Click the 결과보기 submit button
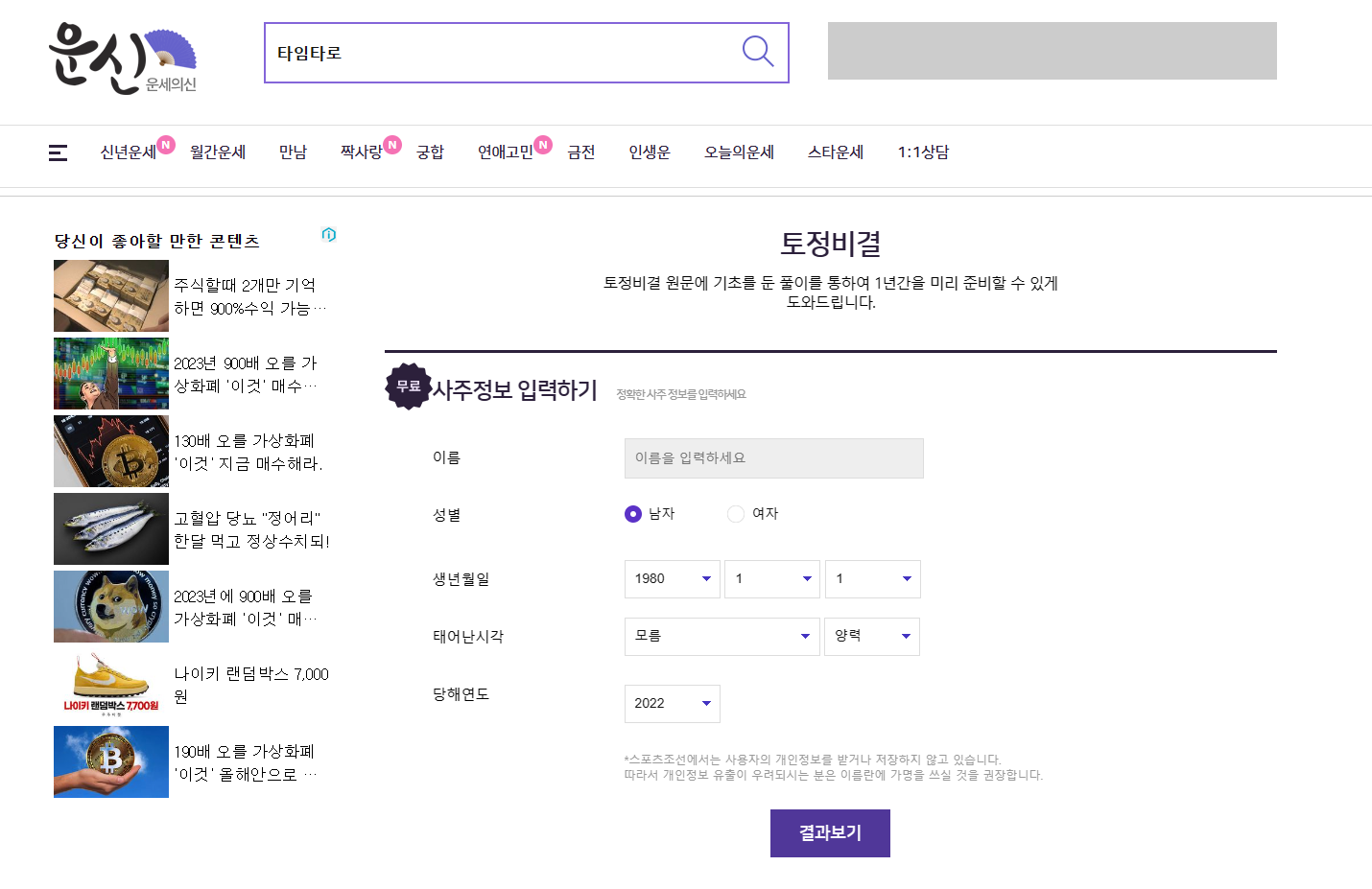The width and height of the screenshot is (1372, 889). (829, 832)
